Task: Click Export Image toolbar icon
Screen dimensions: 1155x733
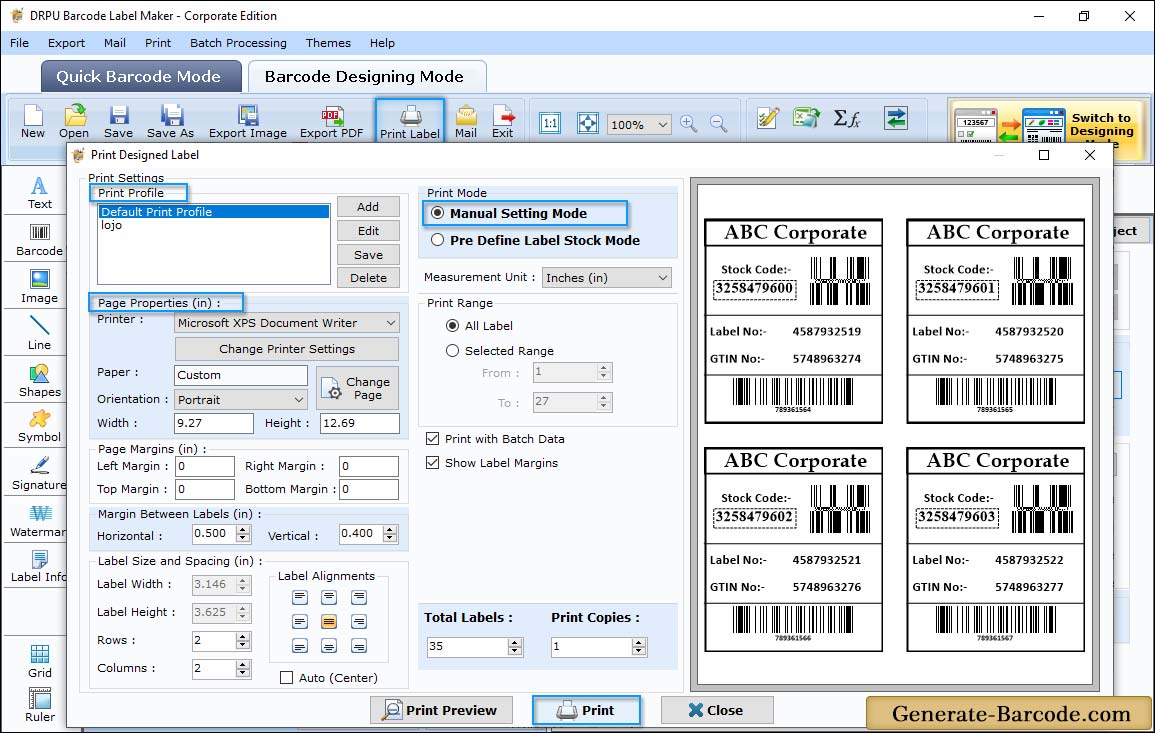Action: [x=248, y=122]
